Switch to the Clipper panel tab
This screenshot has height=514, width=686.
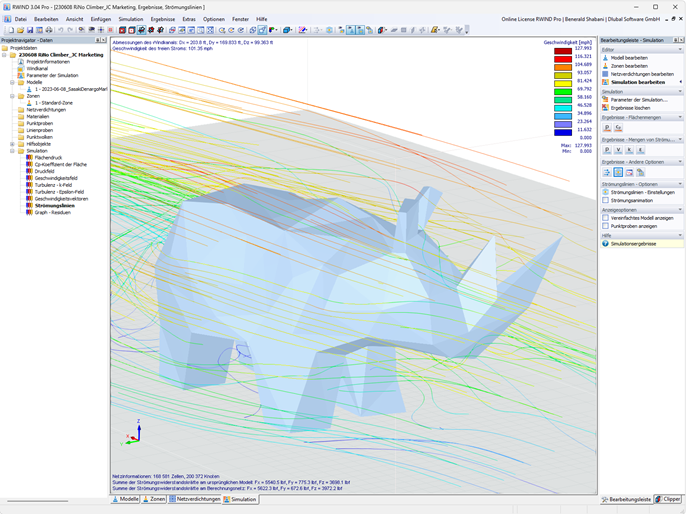(668, 499)
